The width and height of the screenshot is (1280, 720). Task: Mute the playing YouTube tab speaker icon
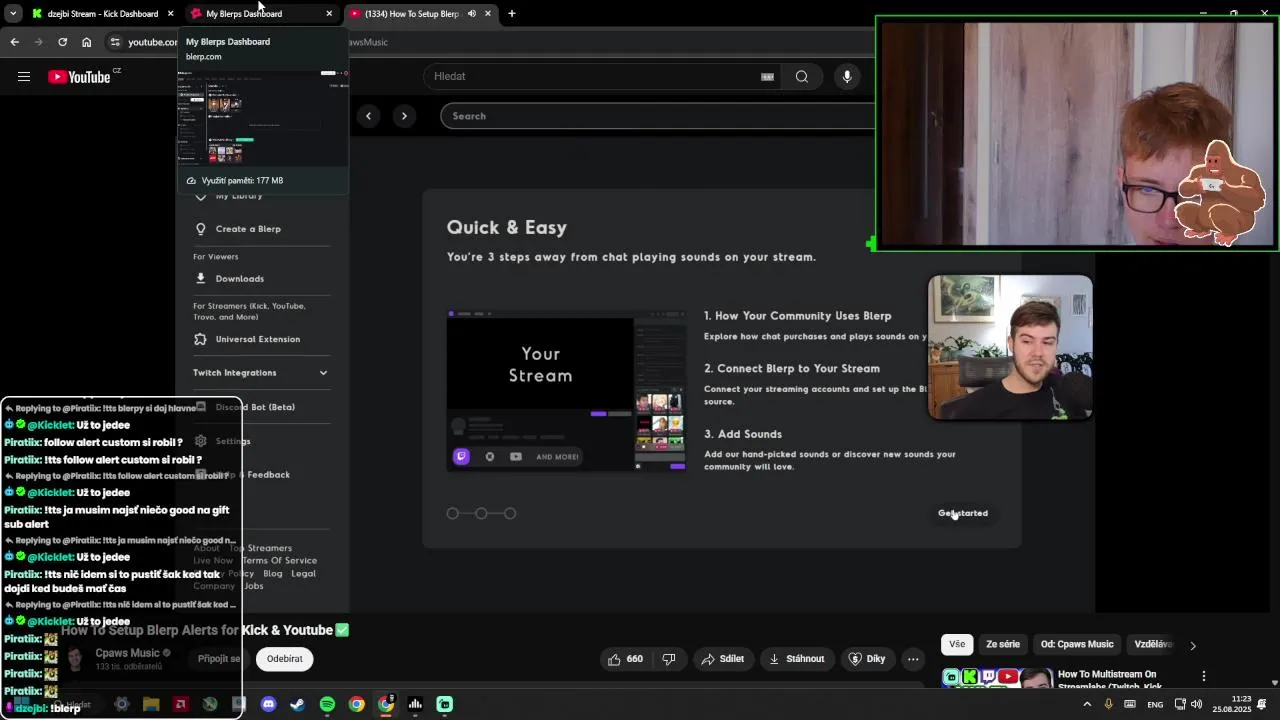click(471, 14)
